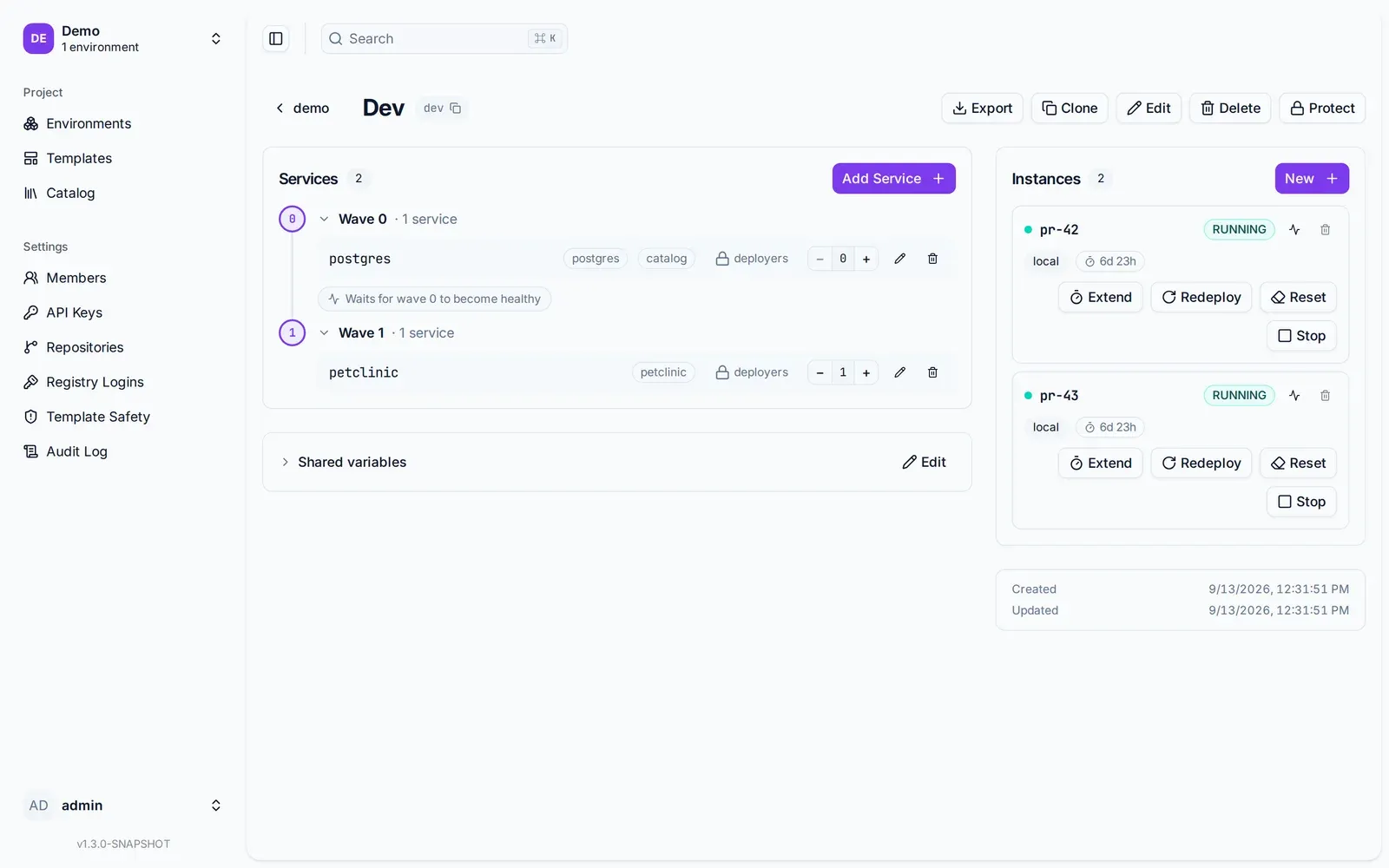Create a New instance

pos(1312,179)
